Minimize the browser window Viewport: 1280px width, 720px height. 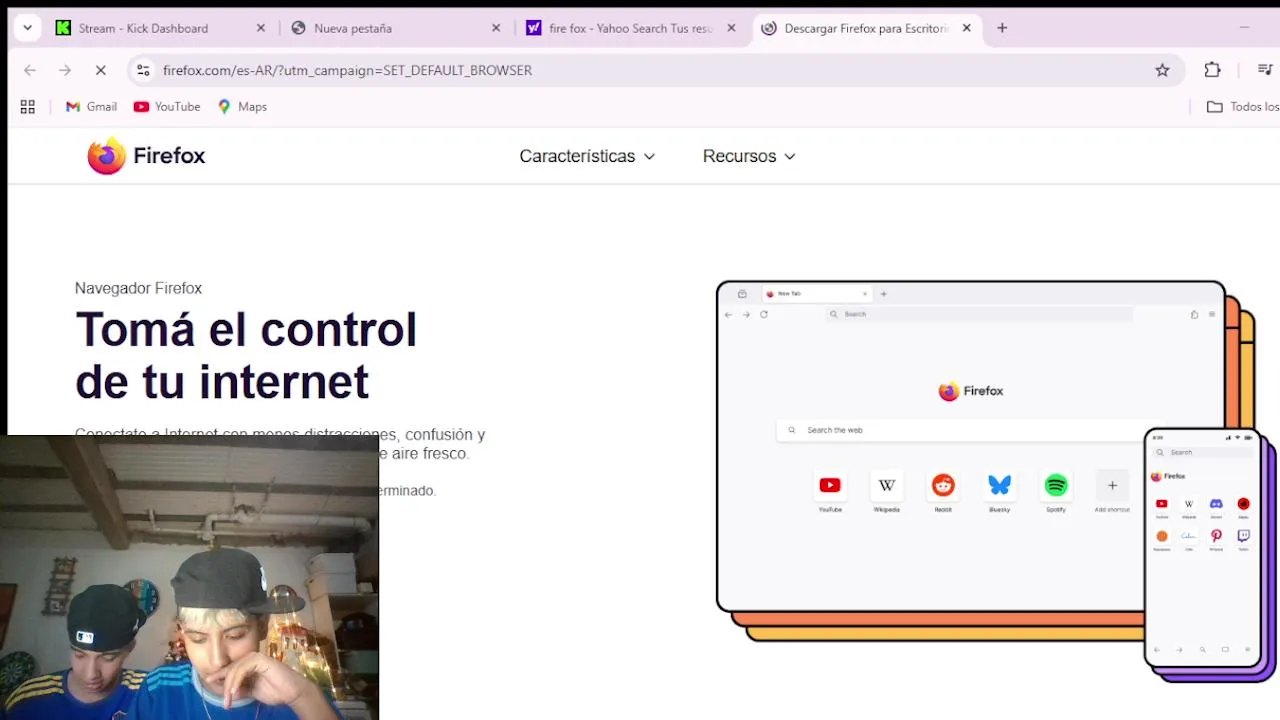(x=1244, y=28)
